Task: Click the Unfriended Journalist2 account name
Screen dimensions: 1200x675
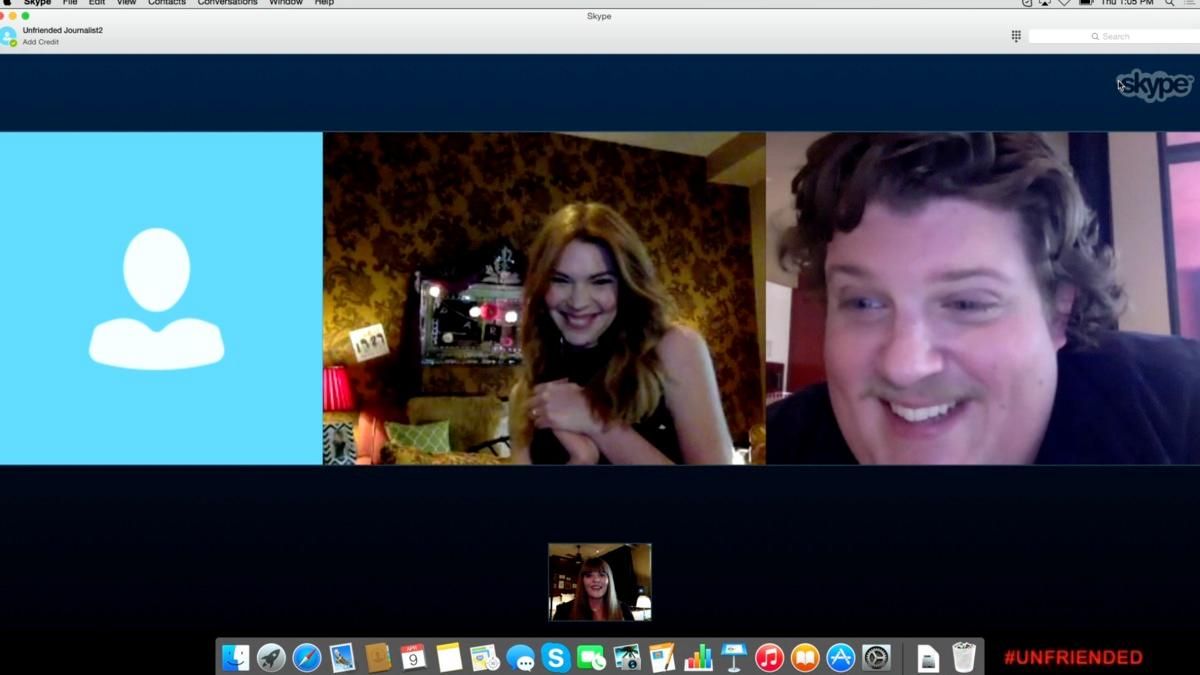Action: (63, 30)
